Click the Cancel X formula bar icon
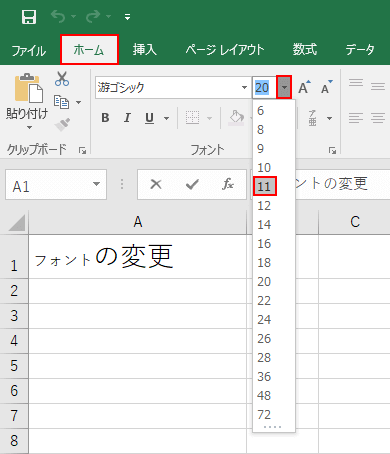 click(156, 184)
